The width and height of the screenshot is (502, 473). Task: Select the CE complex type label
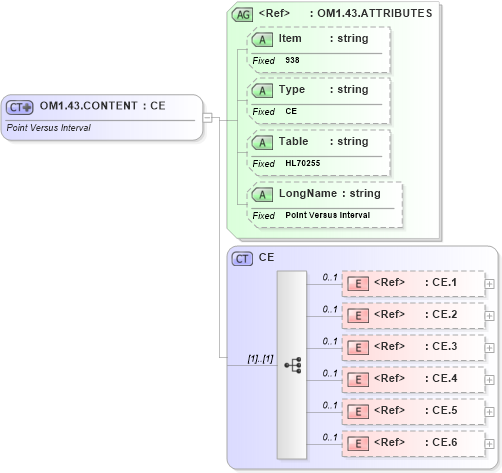tap(266, 257)
